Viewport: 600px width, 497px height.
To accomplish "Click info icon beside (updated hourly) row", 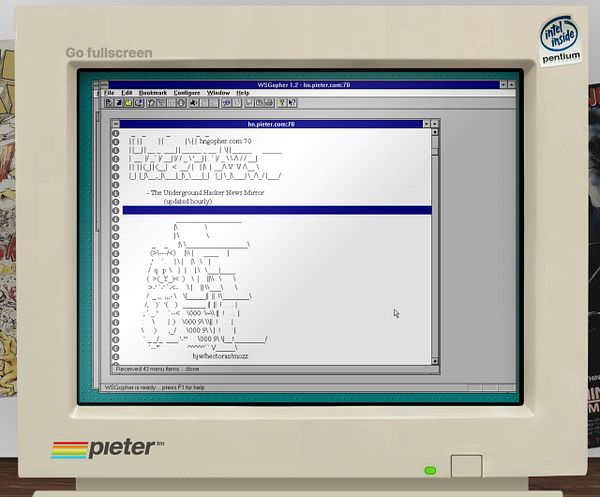I will click(116, 202).
